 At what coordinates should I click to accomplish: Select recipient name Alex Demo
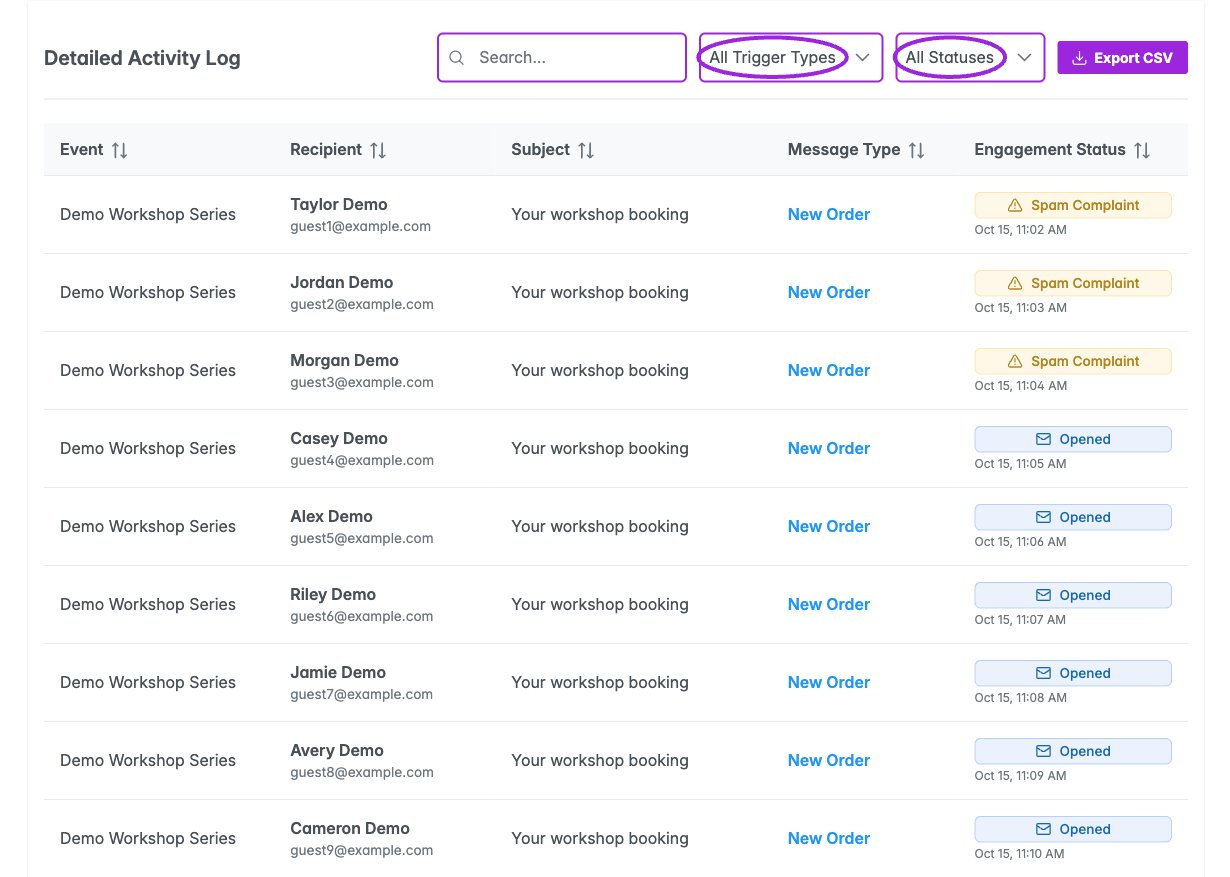(x=332, y=516)
